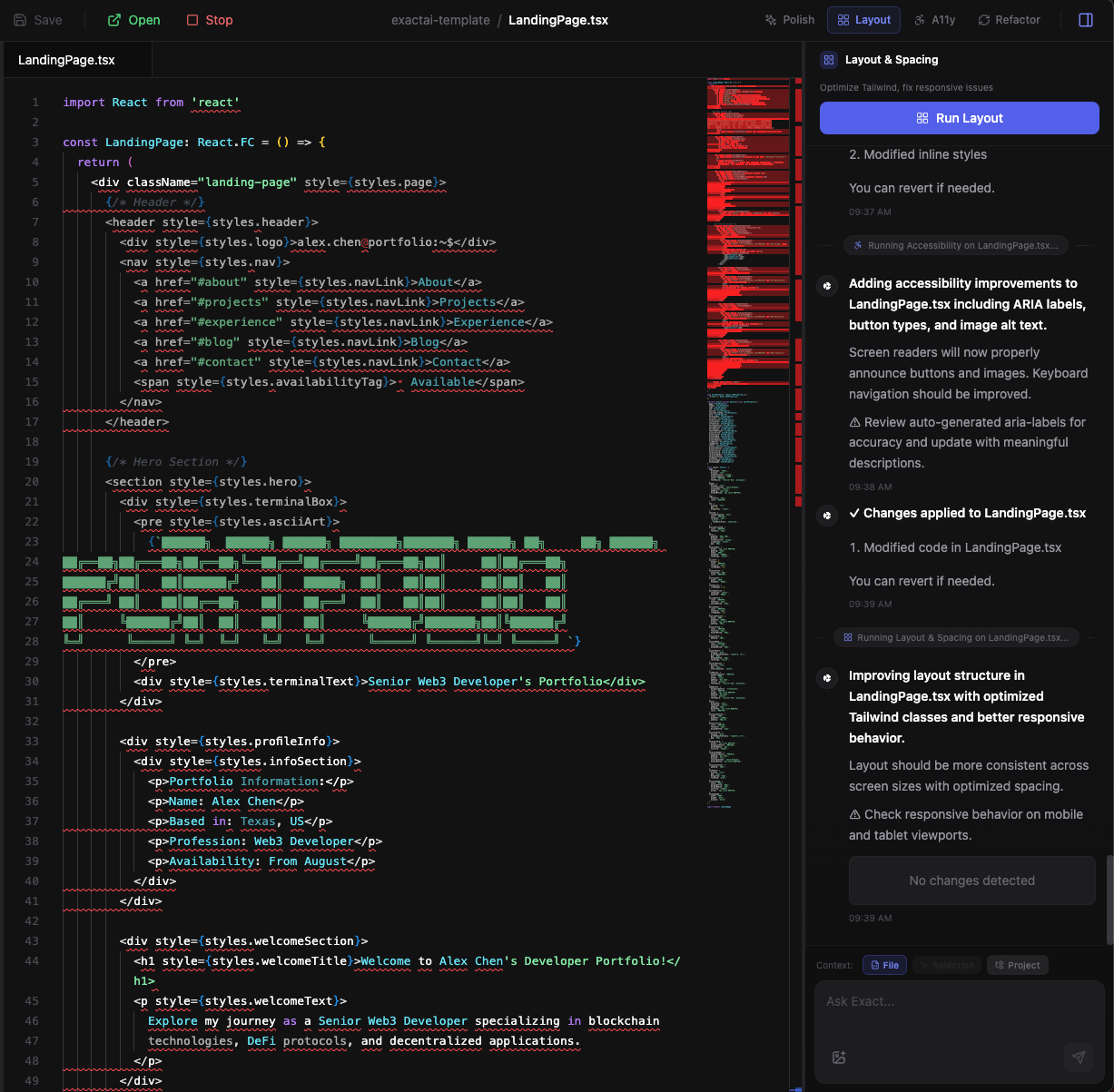Click the exactai-template breadcrumb

click(440, 20)
